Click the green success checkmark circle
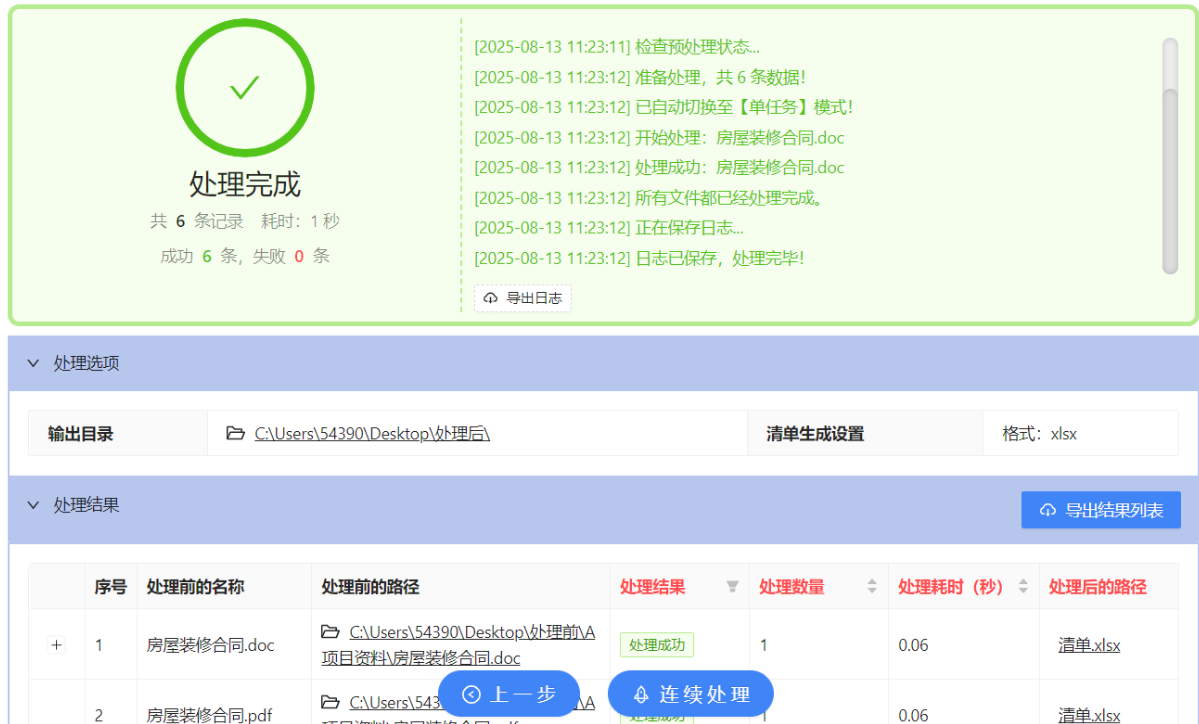The height and width of the screenshot is (724, 1199). (245, 88)
